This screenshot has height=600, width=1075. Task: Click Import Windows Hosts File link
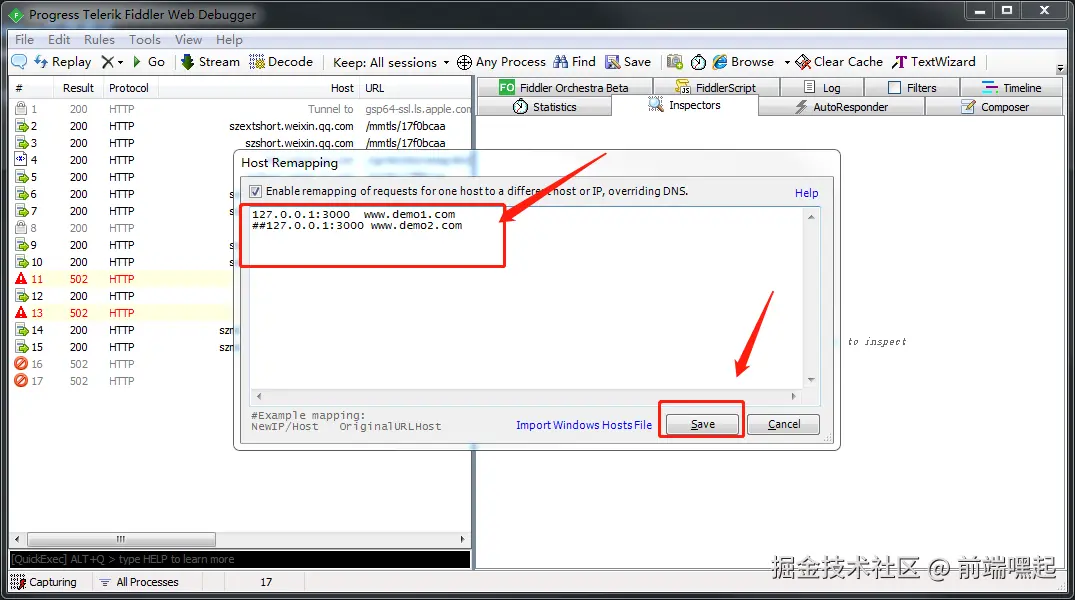click(583, 425)
